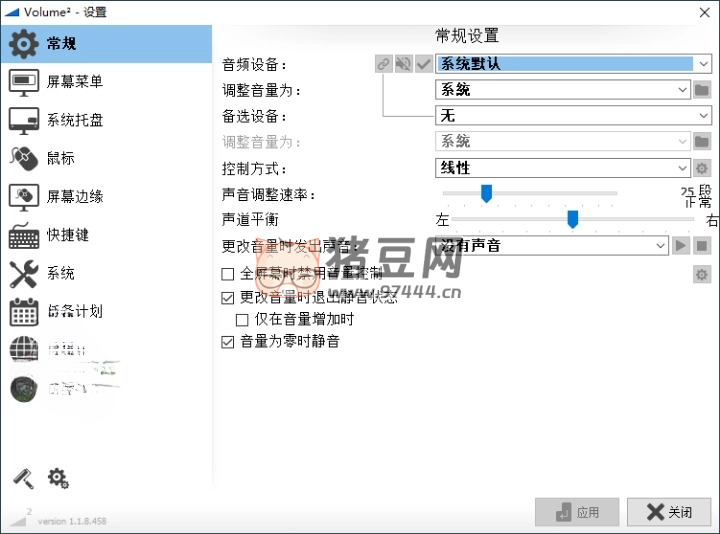This screenshot has height=534, width=720.
Task: Uncheck 更改音量时退出静音状态 option
Action: click(228, 297)
